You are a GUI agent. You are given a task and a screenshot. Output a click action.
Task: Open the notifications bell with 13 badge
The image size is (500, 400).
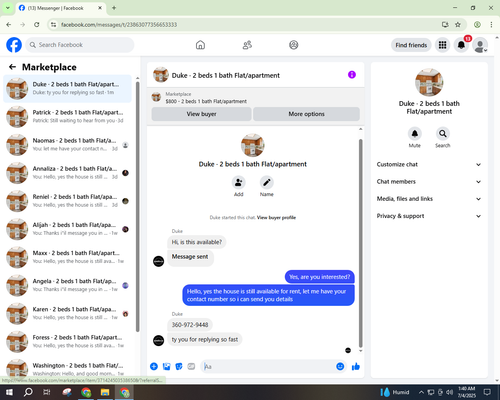[461, 45]
